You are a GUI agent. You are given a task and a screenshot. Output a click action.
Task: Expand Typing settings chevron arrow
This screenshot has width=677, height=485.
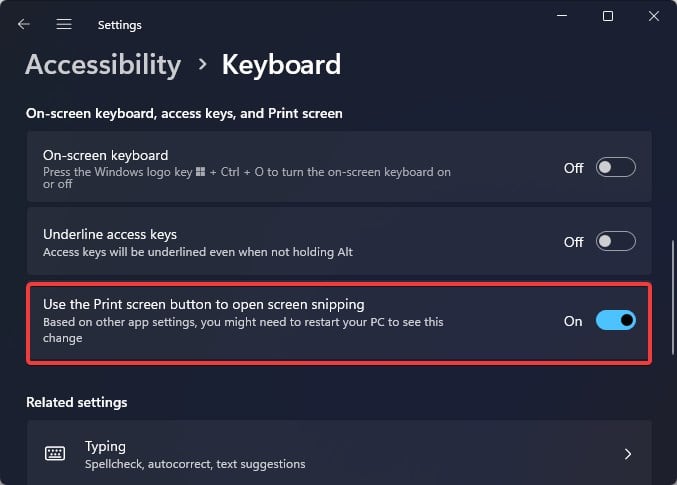628,454
